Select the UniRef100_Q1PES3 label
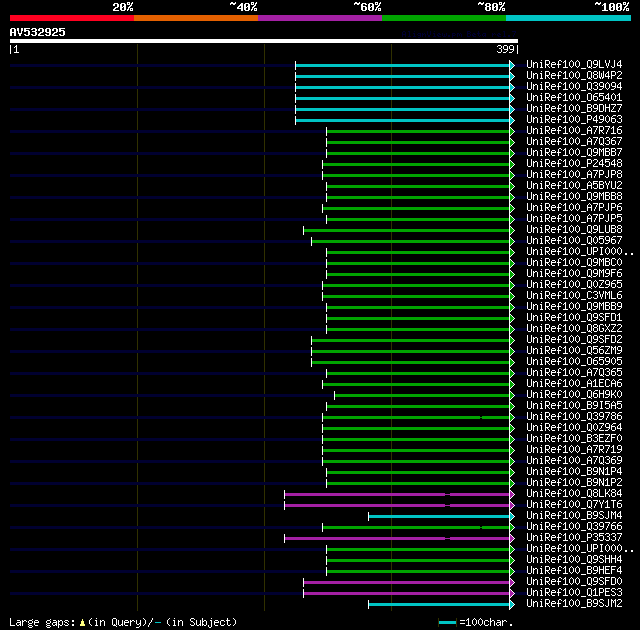Viewport: 640px width, 630px height. [574, 593]
